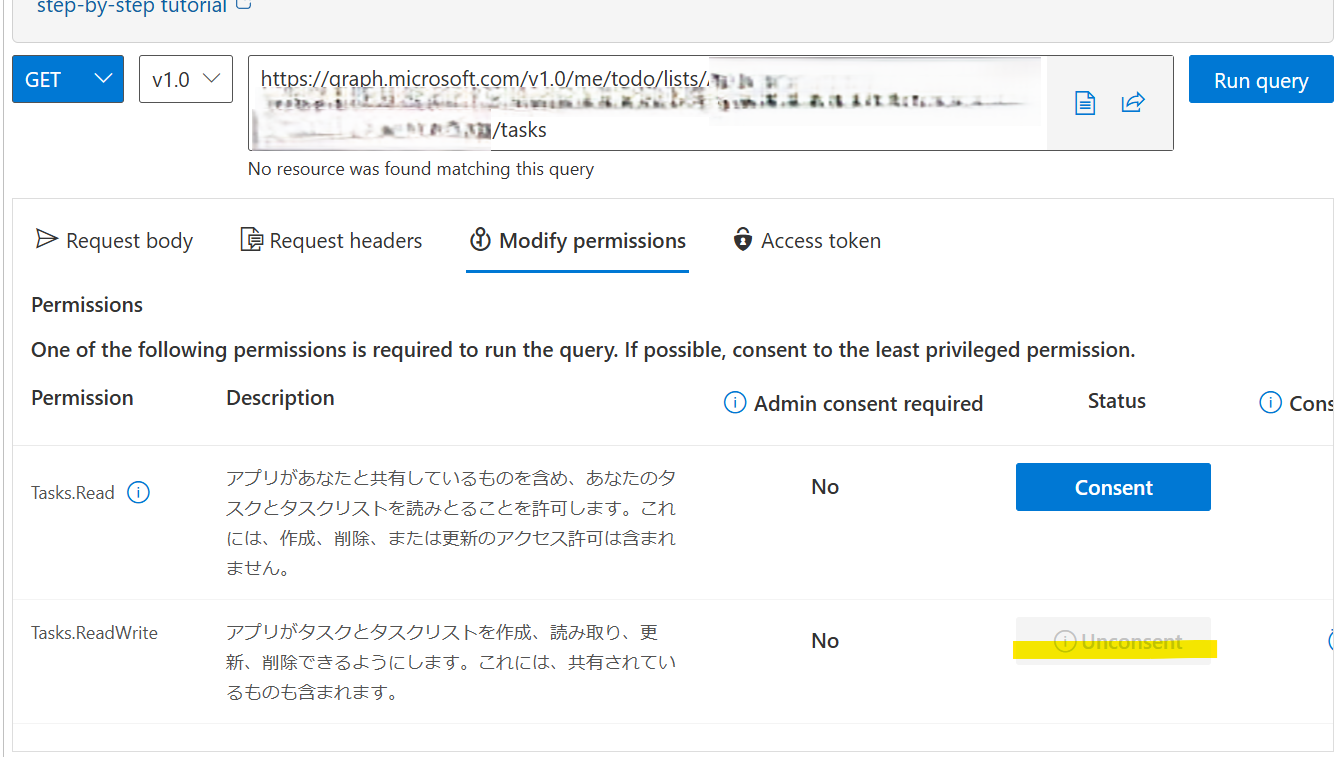The width and height of the screenshot is (1341, 757).
Task: Consent to the Tasks.Read permission
Action: (x=1113, y=486)
